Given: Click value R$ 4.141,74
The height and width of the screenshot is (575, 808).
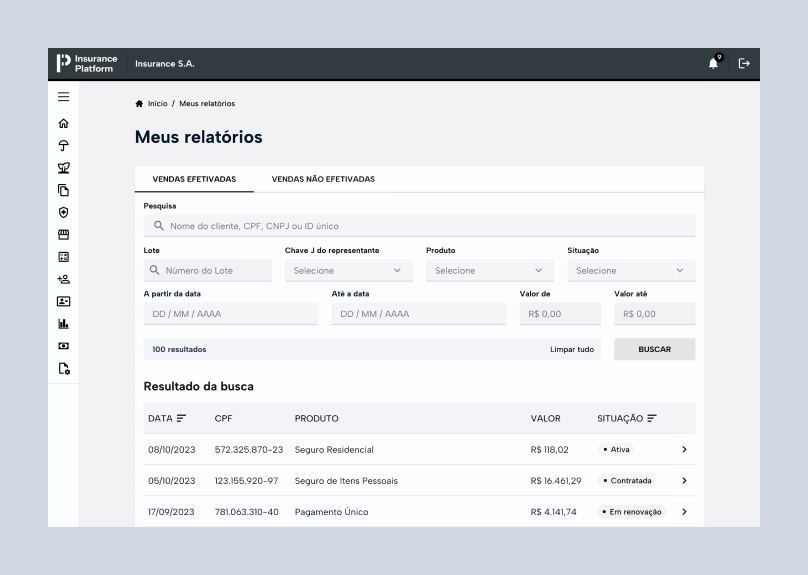Looking at the screenshot, I should (553, 512).
